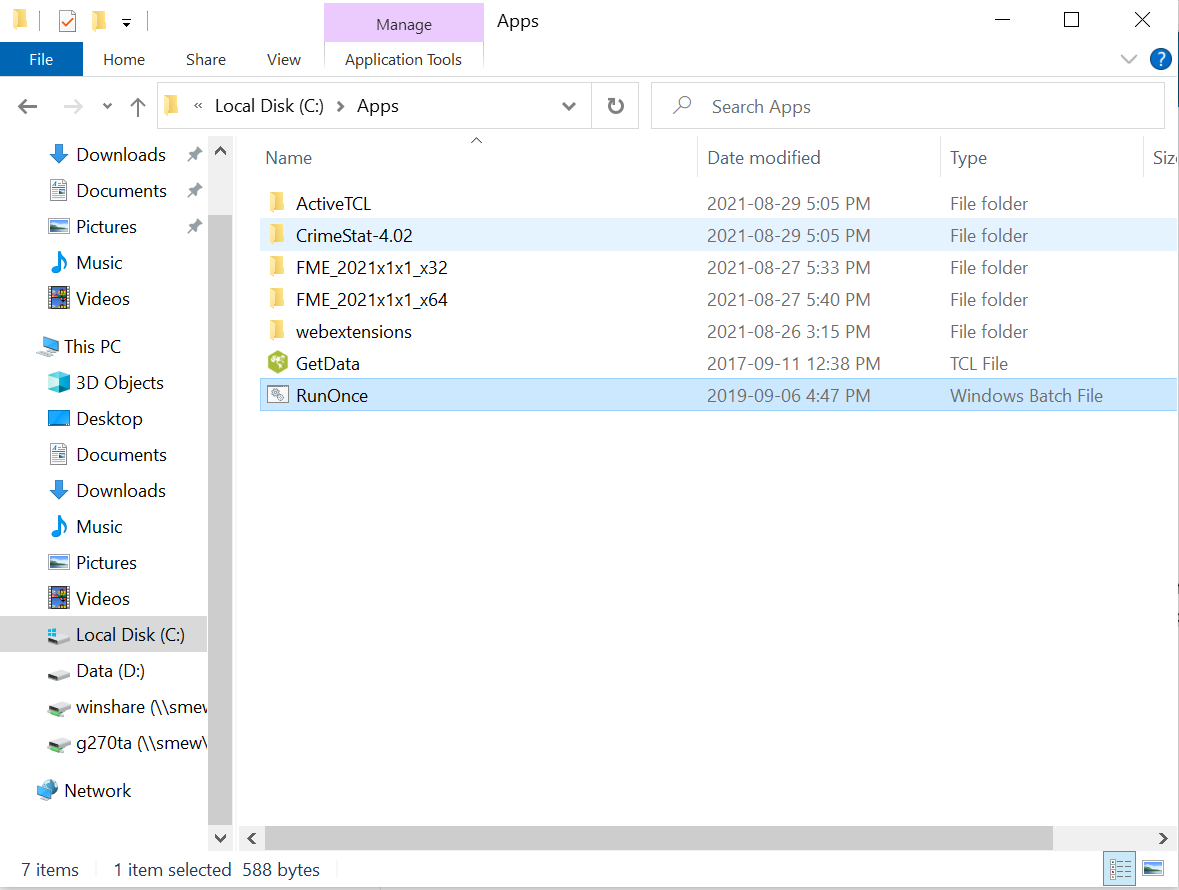1179x890 pixels.
Task: Open address bar history dropdown
Action: tap(569, 107)
